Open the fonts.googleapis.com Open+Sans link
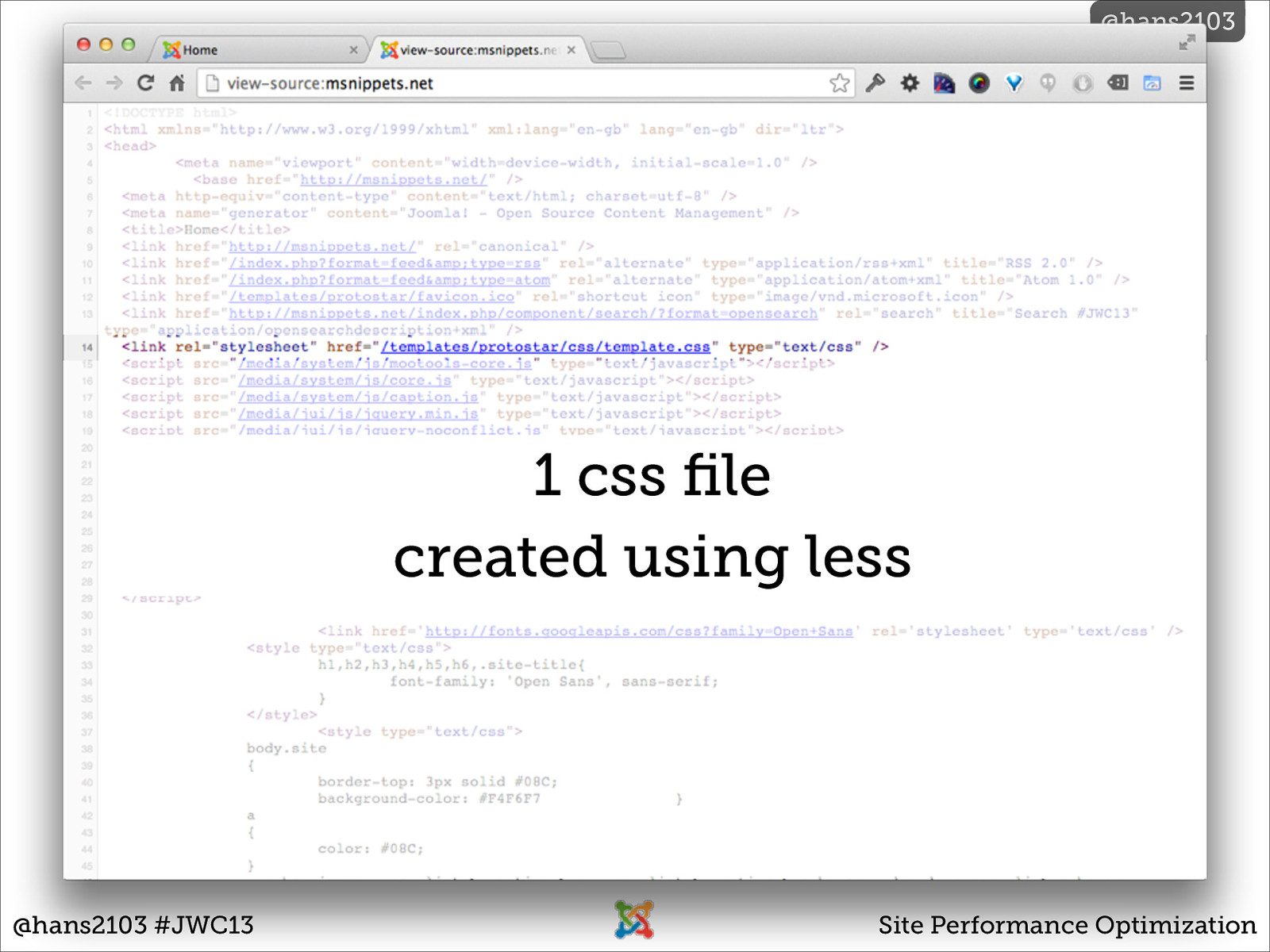 [639, 631]
